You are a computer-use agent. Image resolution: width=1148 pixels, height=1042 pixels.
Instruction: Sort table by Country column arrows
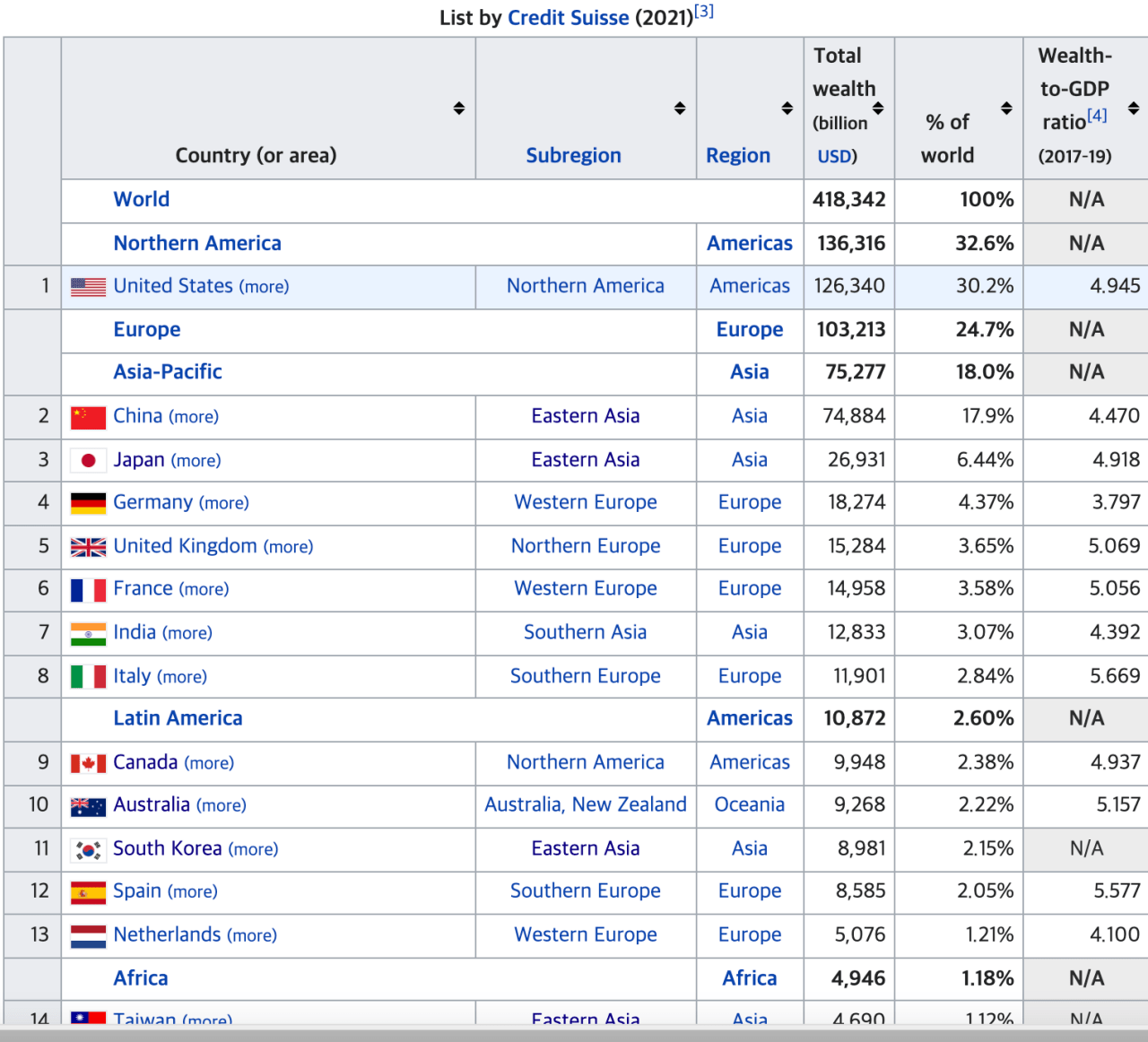pyautogui.click(x=458, y=109)
